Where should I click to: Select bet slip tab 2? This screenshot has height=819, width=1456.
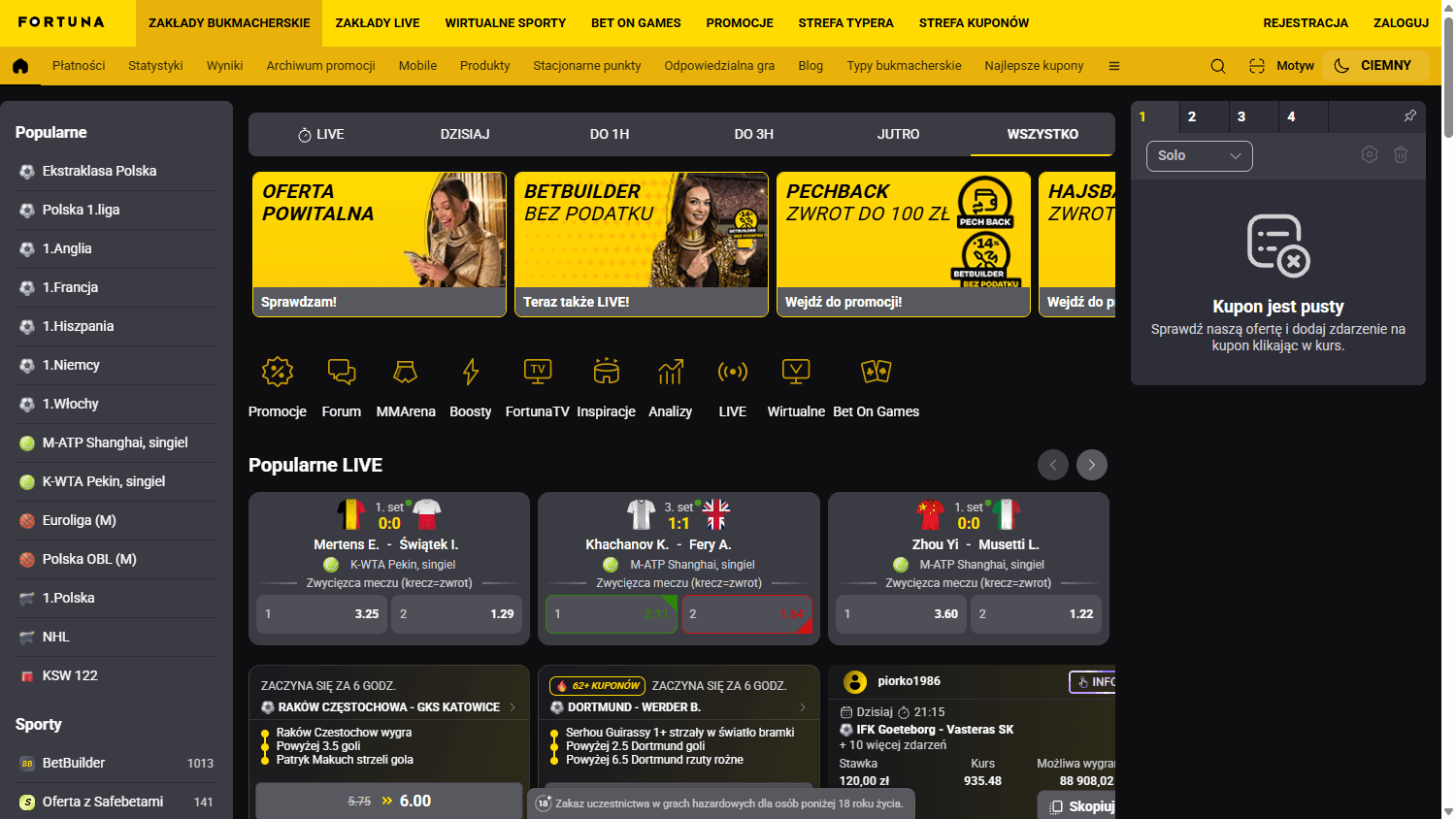(x=1205, y=116)
